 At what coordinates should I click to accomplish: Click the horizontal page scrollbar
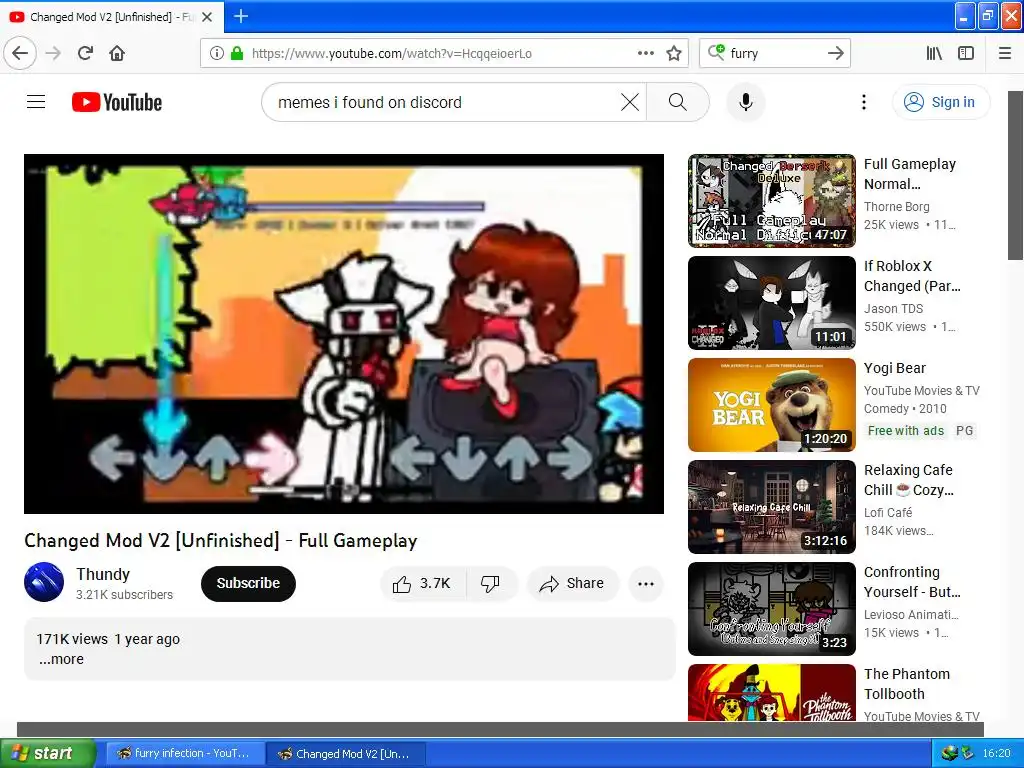click(x=500, y=729)
